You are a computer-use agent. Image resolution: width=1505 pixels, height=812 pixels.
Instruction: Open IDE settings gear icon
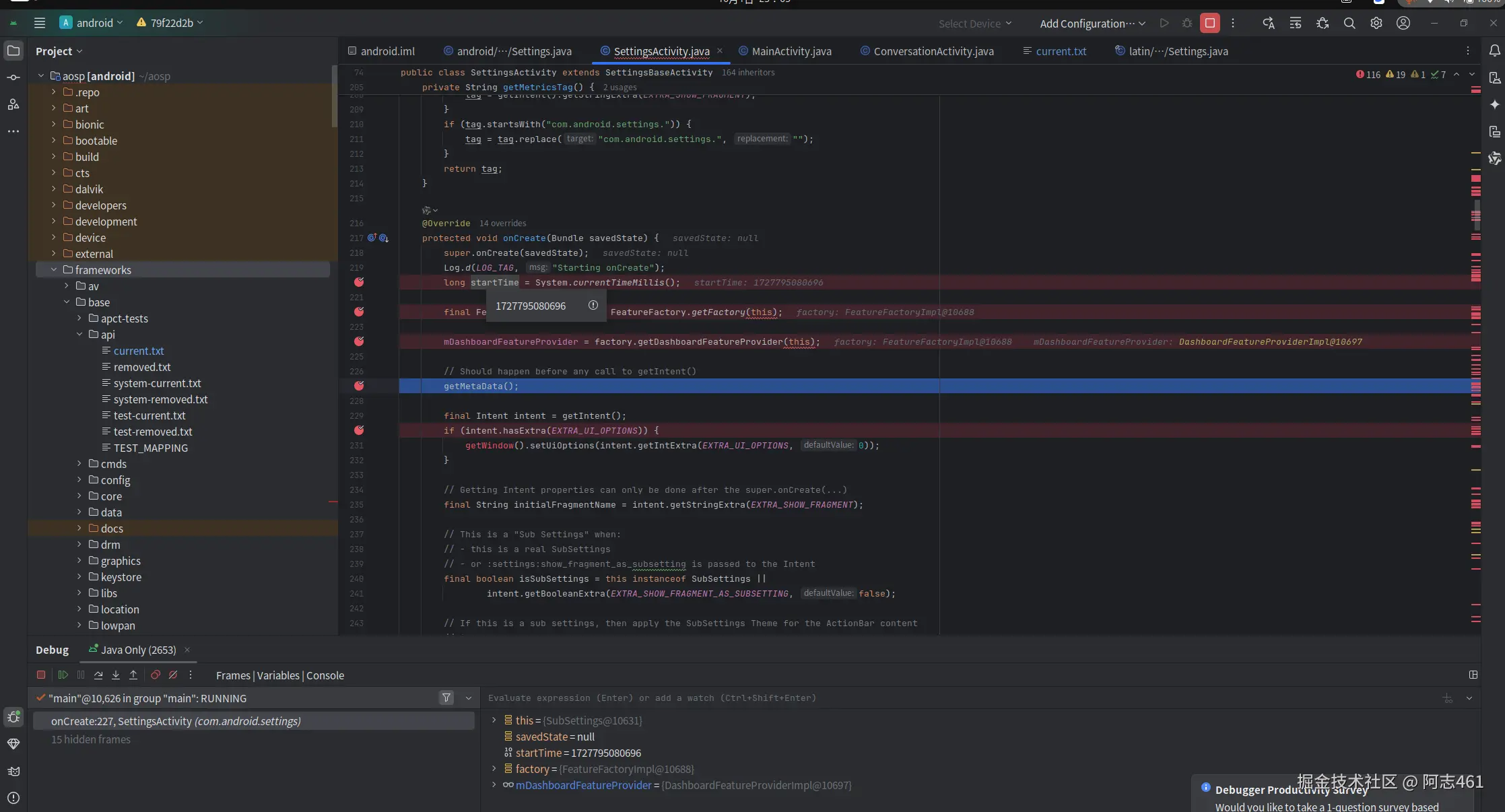coord(1376,23)
